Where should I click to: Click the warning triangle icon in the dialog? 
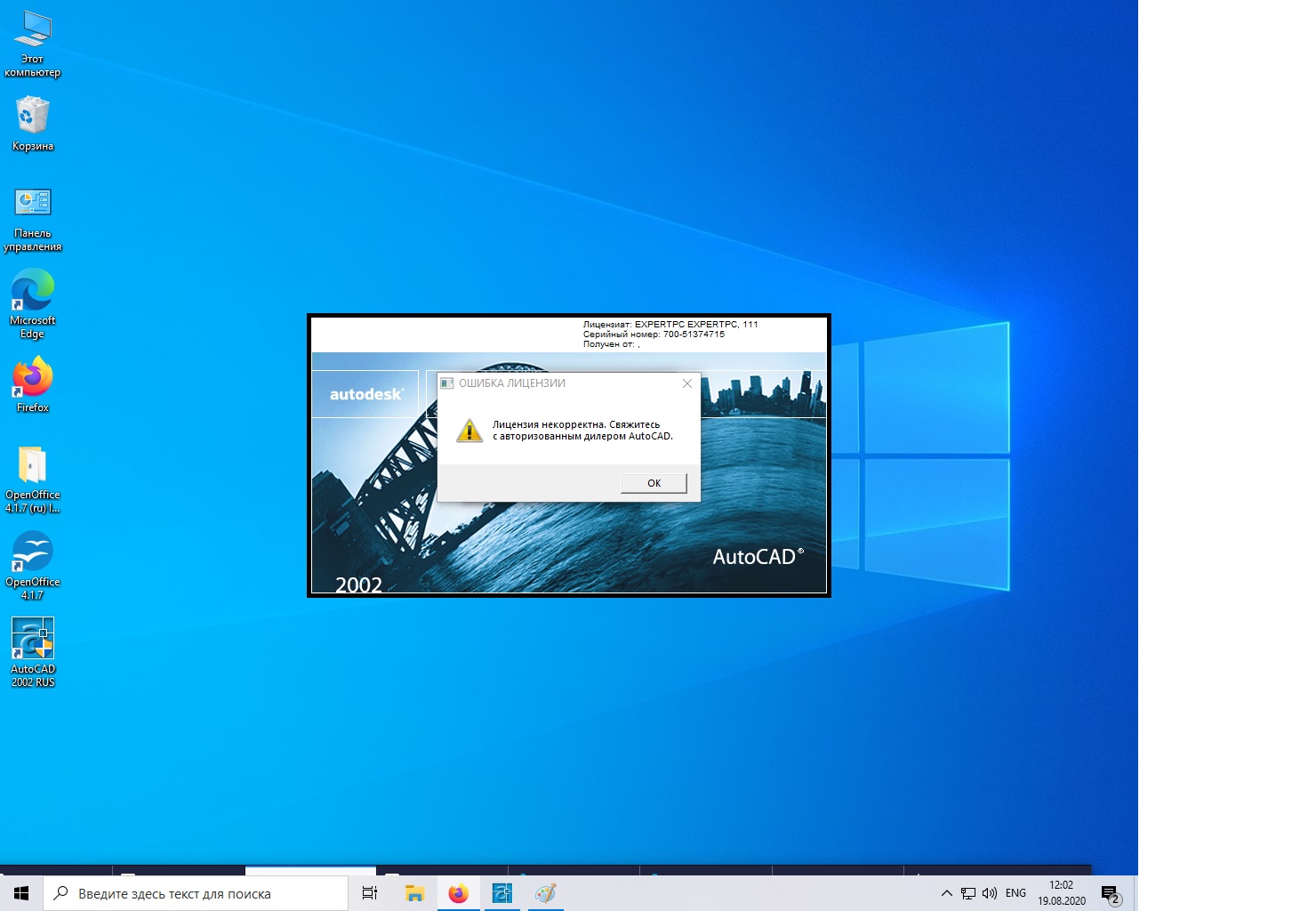coord(469,431)
